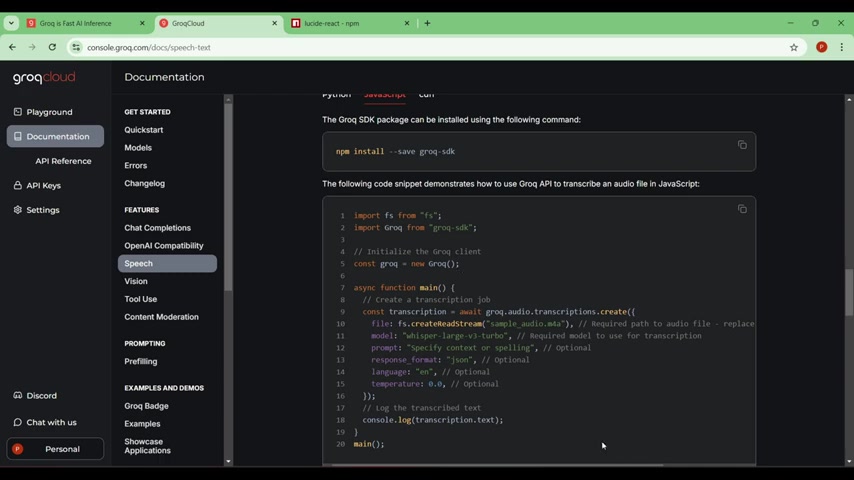This screenshot has width=854, height=480.
Task: Close the Groq is Fast AI Inference tab
Action: [142, 23]
